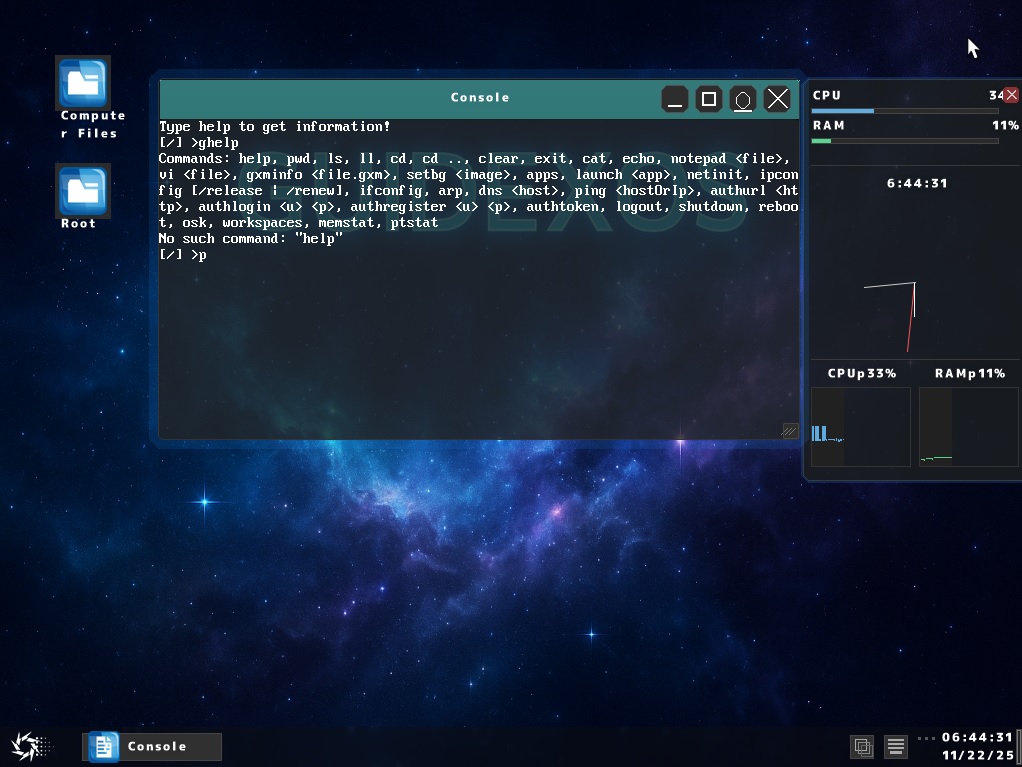The image size is (1022, 767).
Task: Open the Computer Files desktop icon
Action: 83,83
